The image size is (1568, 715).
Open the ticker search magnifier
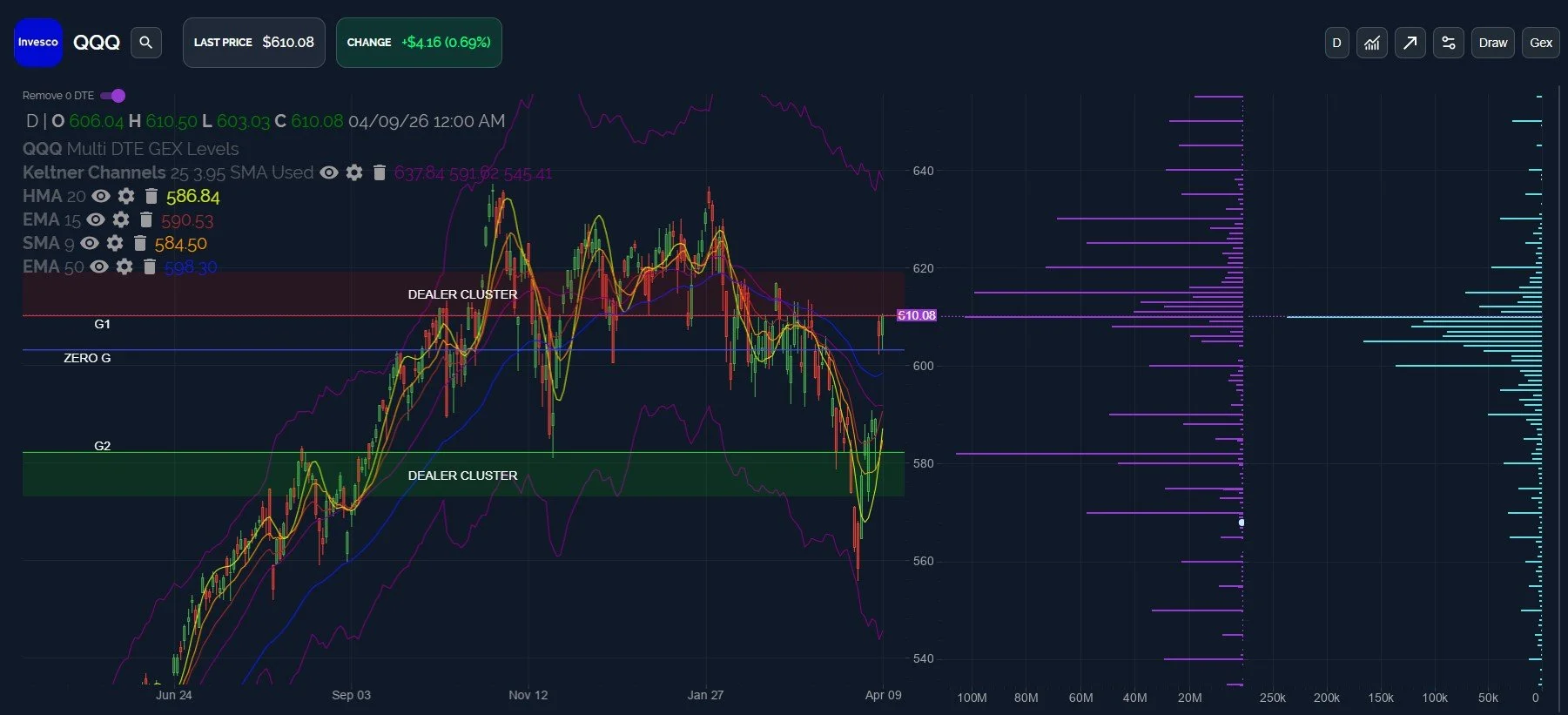coord(146,43)
